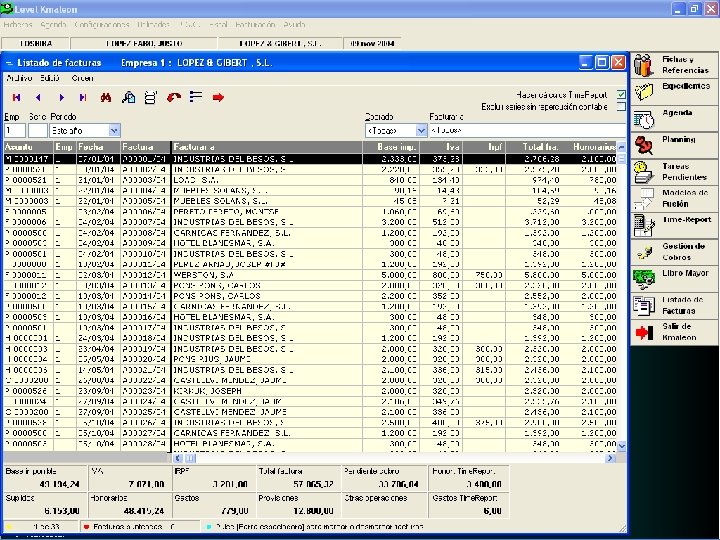
Task: Click the Serie input field
Action: point(38,130)
